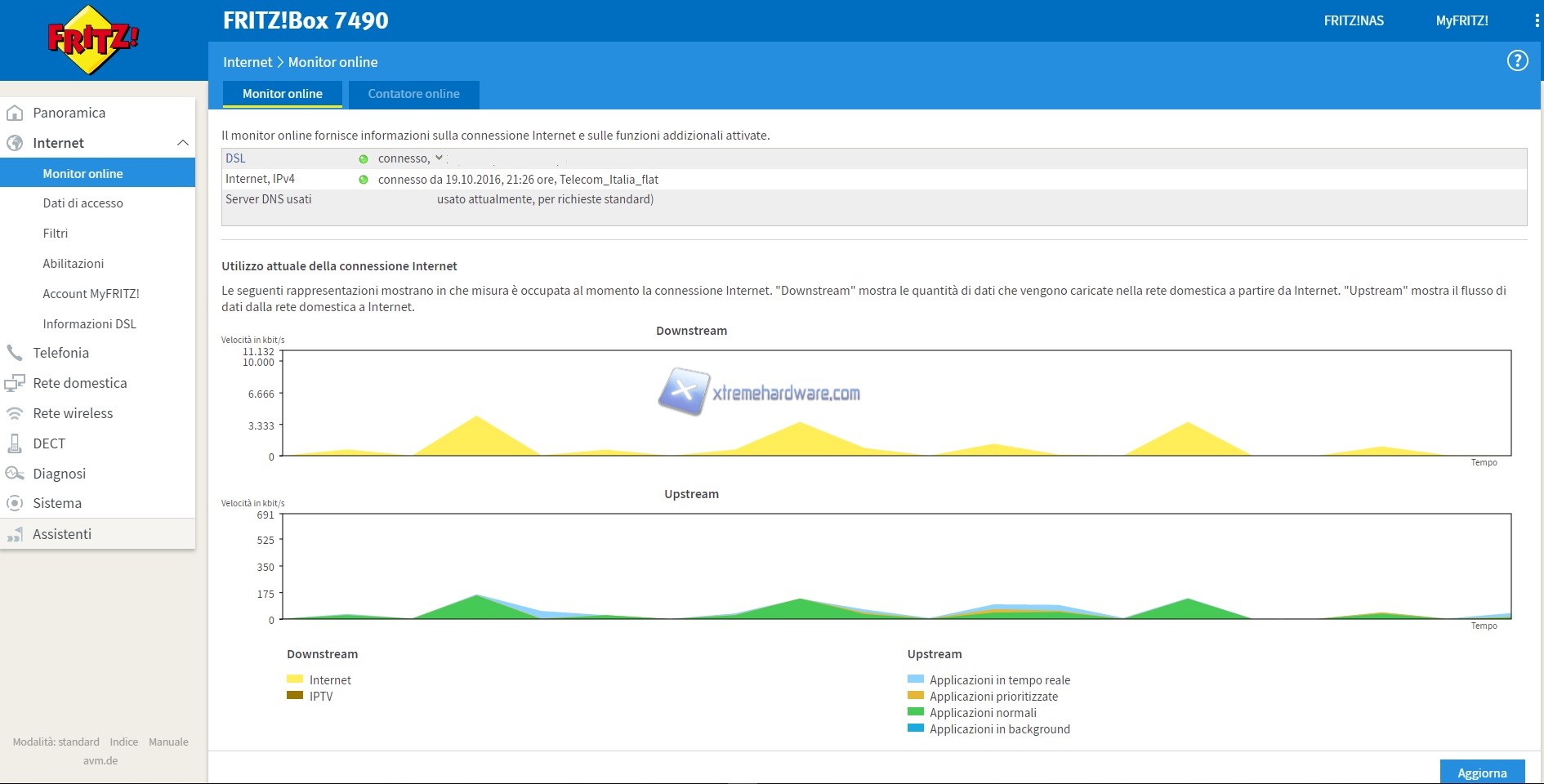This screenshot has height=784, width=1544.
Task: Open Informazioni DSL in sidebar
Action: [89, 324]
